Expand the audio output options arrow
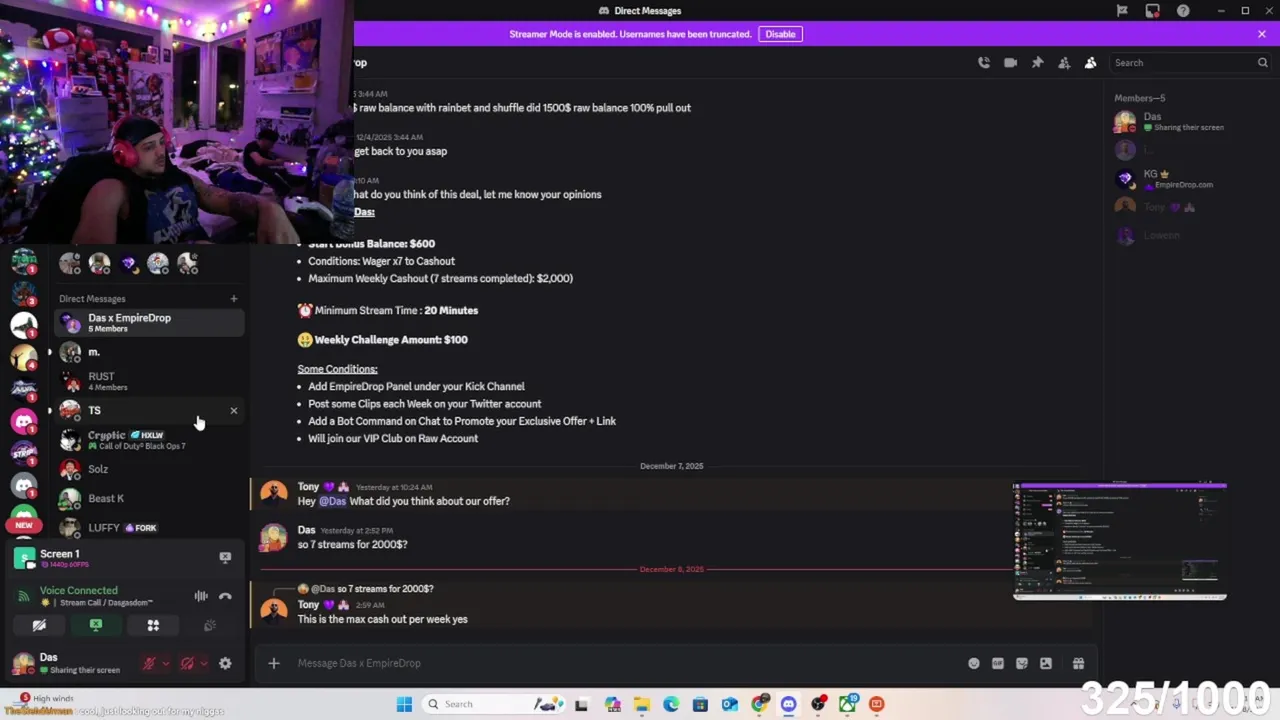The width and height of the screenshot is (1280, 720). pos(203,663)
